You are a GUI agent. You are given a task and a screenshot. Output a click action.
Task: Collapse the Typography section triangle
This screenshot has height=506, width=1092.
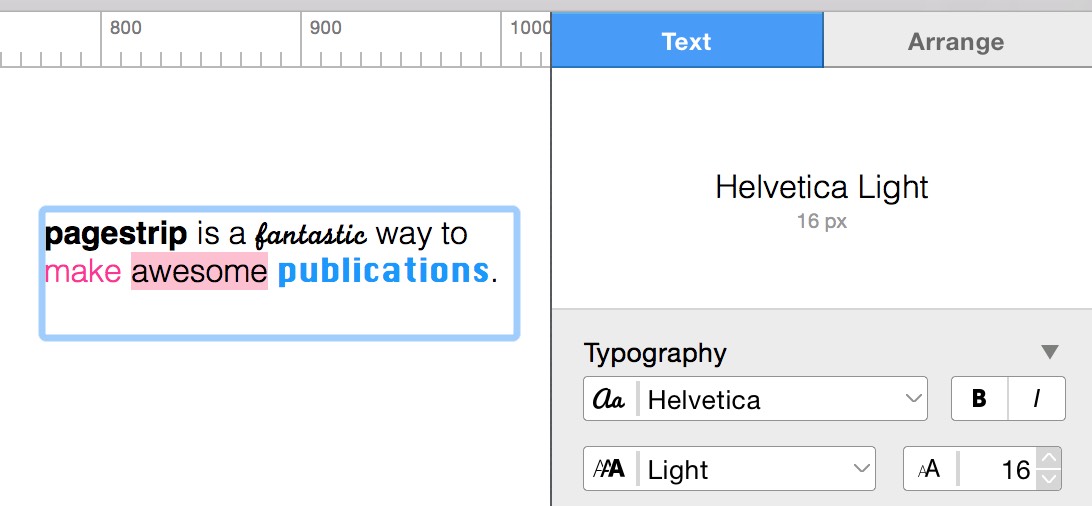tap(1049, 352)
